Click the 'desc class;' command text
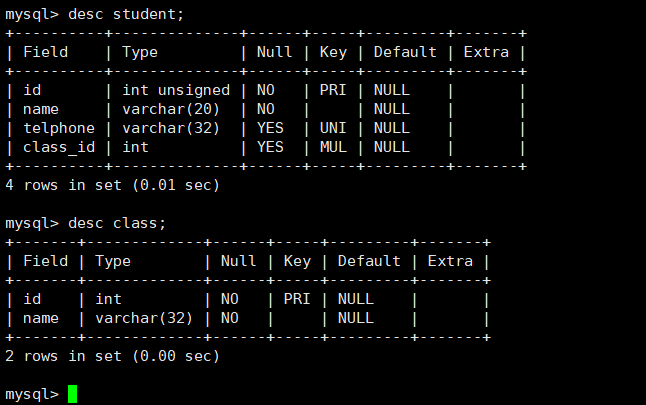Screen dimensions: 646x405 (x=117, y=223)
